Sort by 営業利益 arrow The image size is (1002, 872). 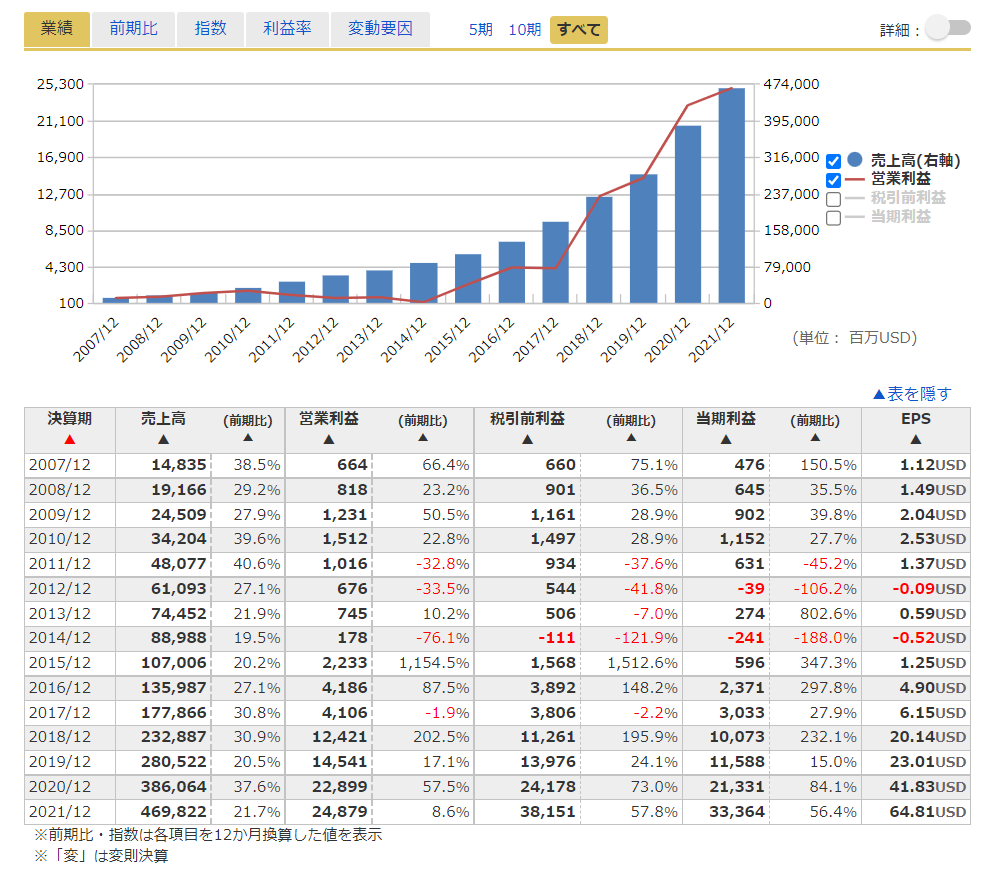coord(329,440)
